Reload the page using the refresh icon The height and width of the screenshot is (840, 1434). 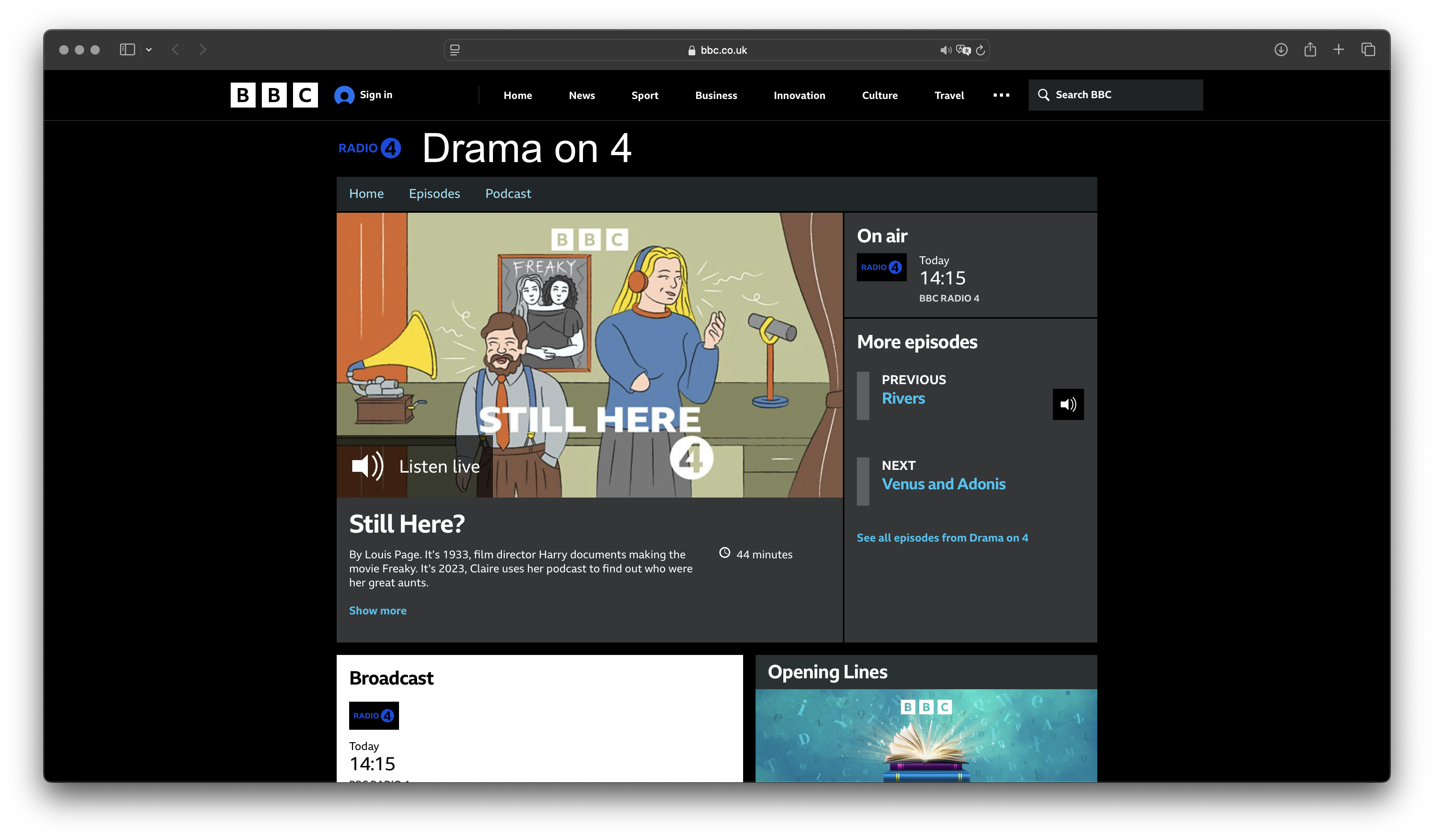[x=980, y=50]
